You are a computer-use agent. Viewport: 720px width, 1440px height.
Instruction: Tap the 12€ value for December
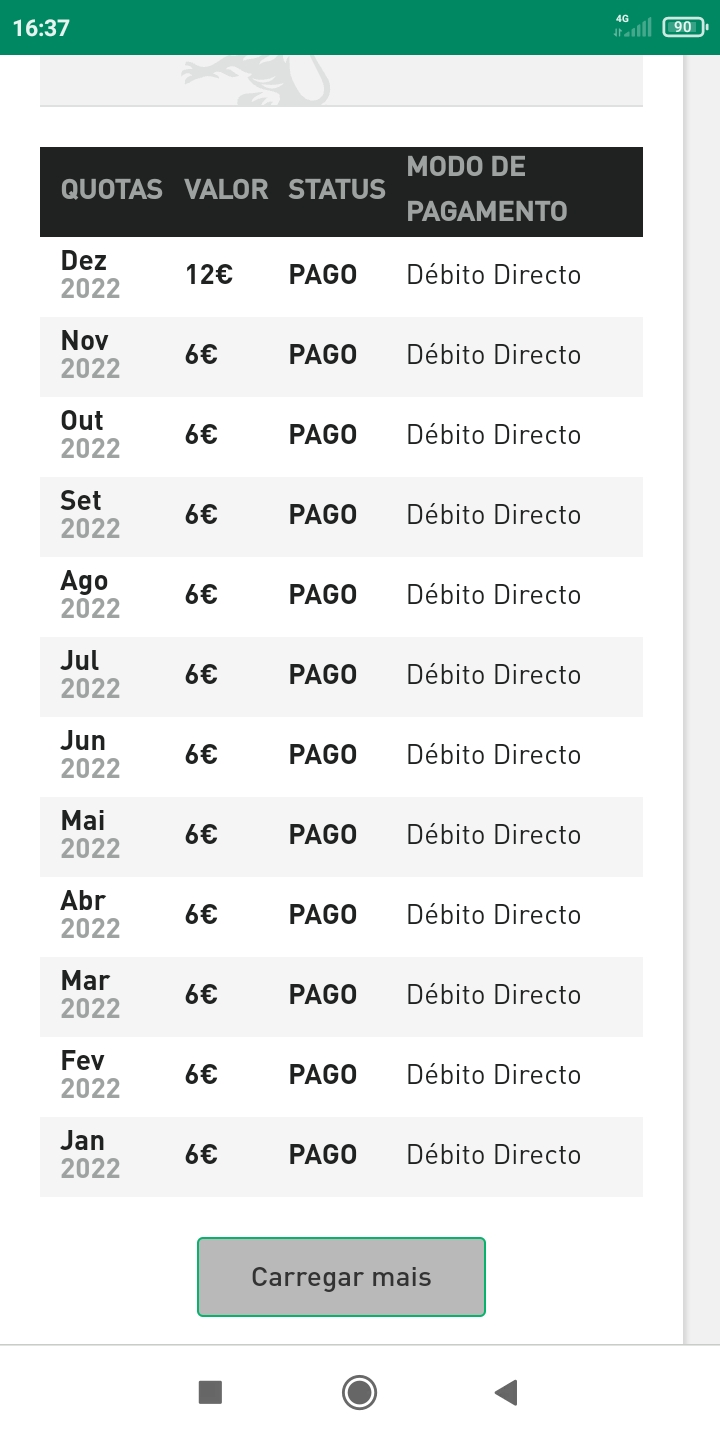pyautogui.click(x=209, y=275)
